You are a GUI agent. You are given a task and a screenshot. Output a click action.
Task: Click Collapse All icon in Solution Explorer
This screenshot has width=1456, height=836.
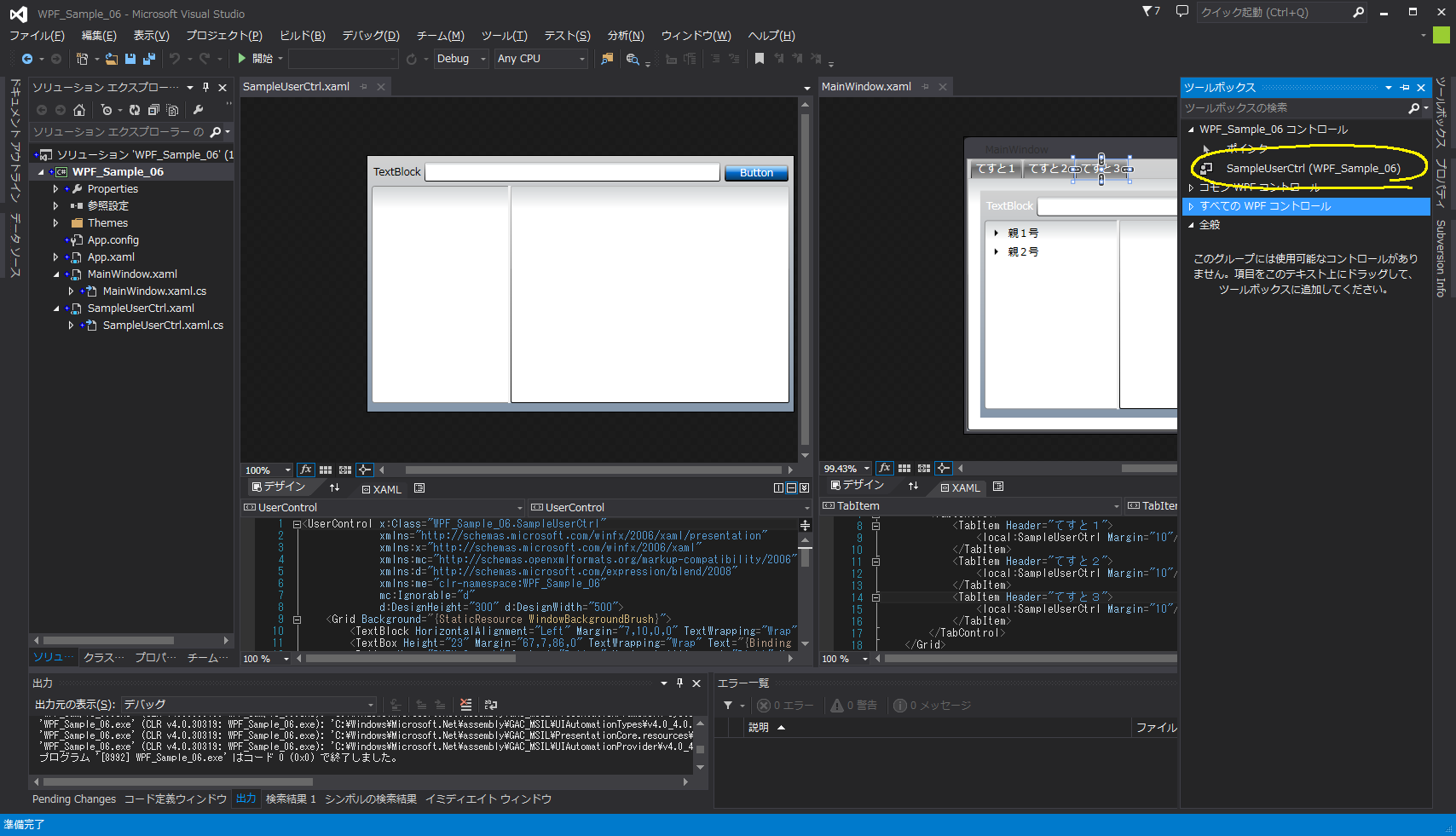point(153,110)
